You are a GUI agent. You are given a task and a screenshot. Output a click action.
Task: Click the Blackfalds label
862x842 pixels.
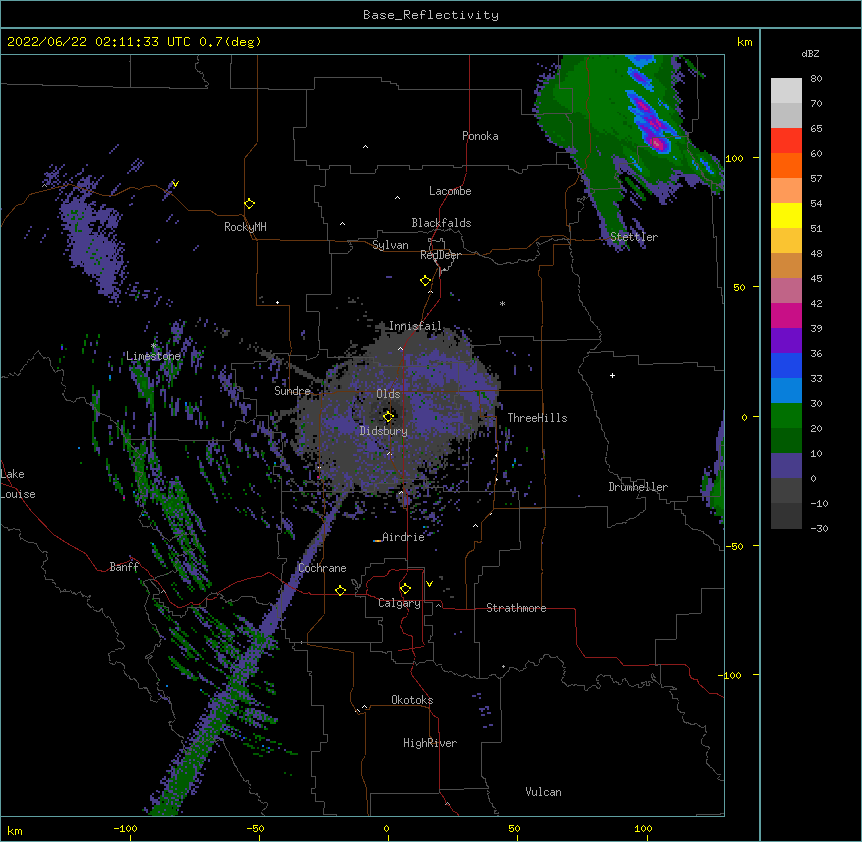click(441, 223)
